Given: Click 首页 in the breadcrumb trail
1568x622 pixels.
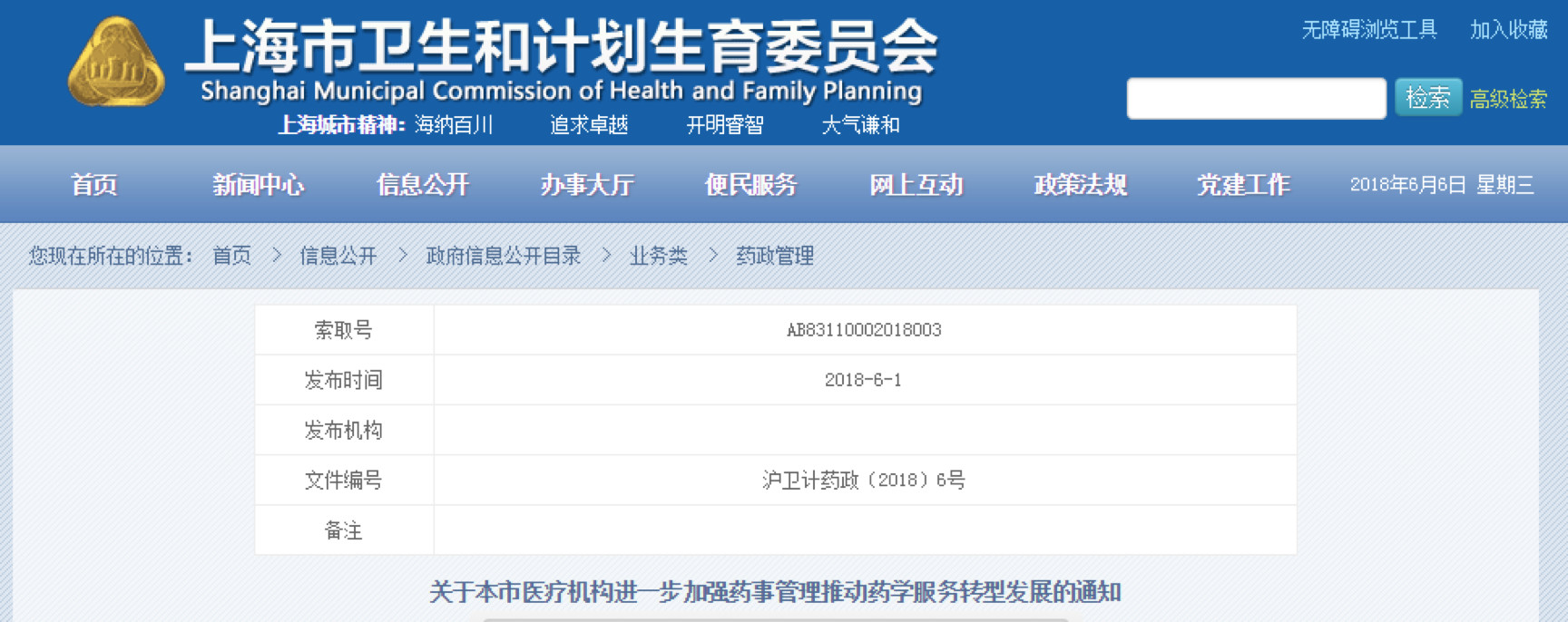Looking at the screenshot, I should click(231, 256).
